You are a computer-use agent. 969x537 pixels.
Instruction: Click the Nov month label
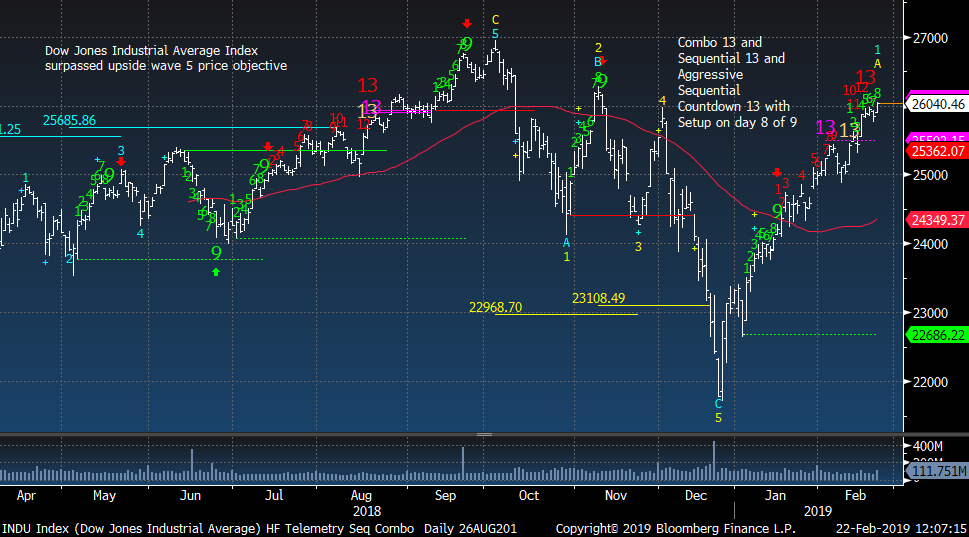pos(616,496)
